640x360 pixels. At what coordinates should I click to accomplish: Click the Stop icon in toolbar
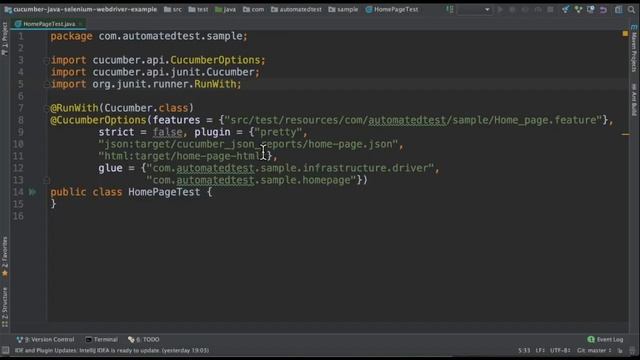550,9
